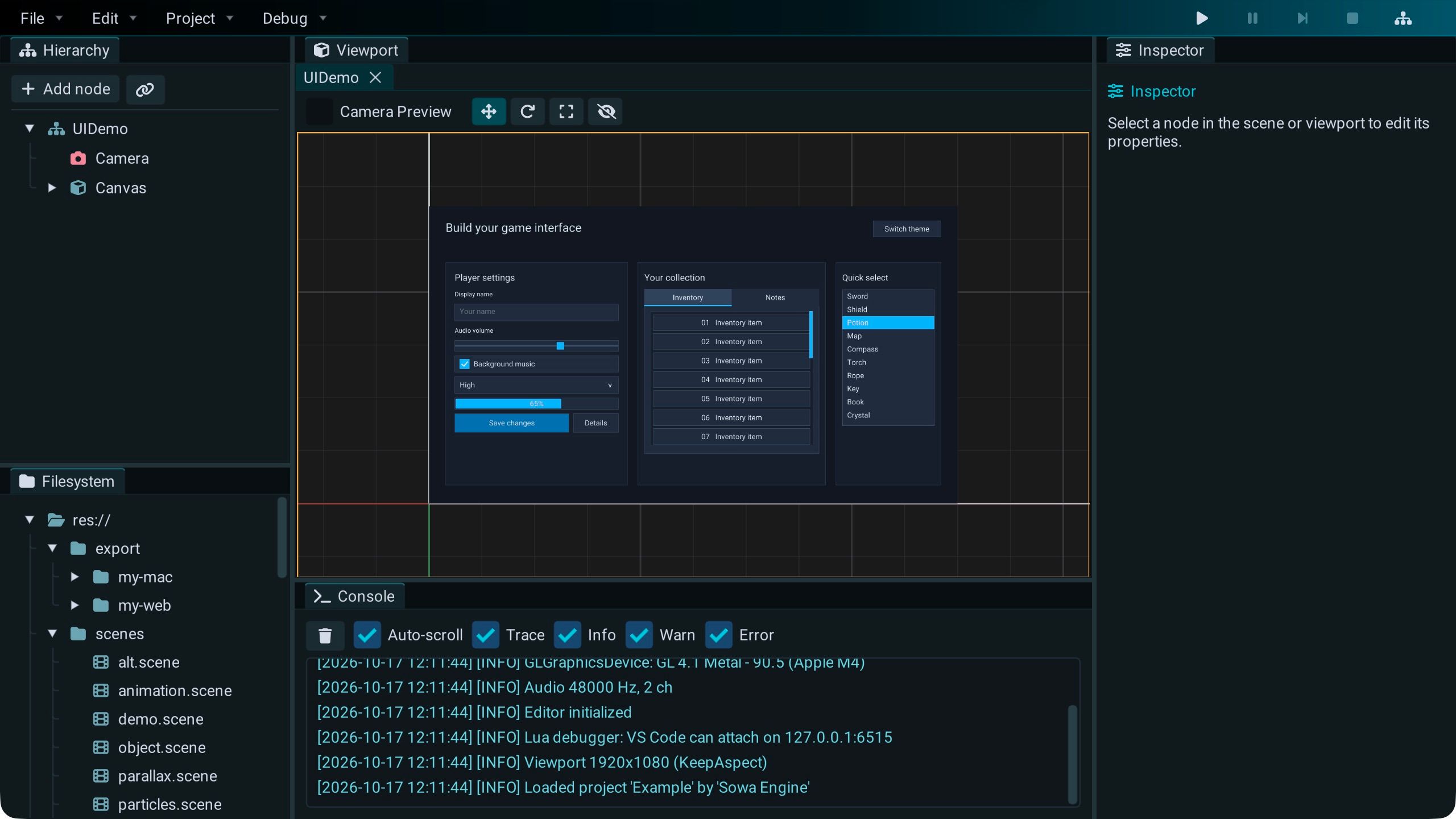Click the Switch theme button
Image resolution: width=1456 pixels, height=819 pixels.
(x=907, y=229)
